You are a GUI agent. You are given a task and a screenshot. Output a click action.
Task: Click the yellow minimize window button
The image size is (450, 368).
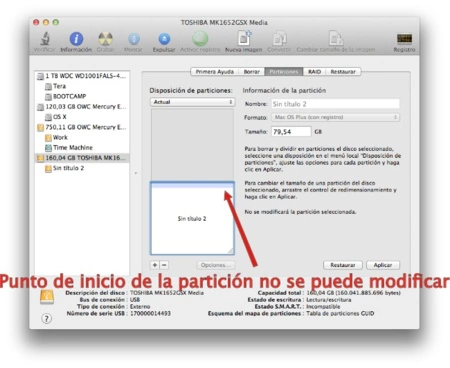tap(46, 22)
